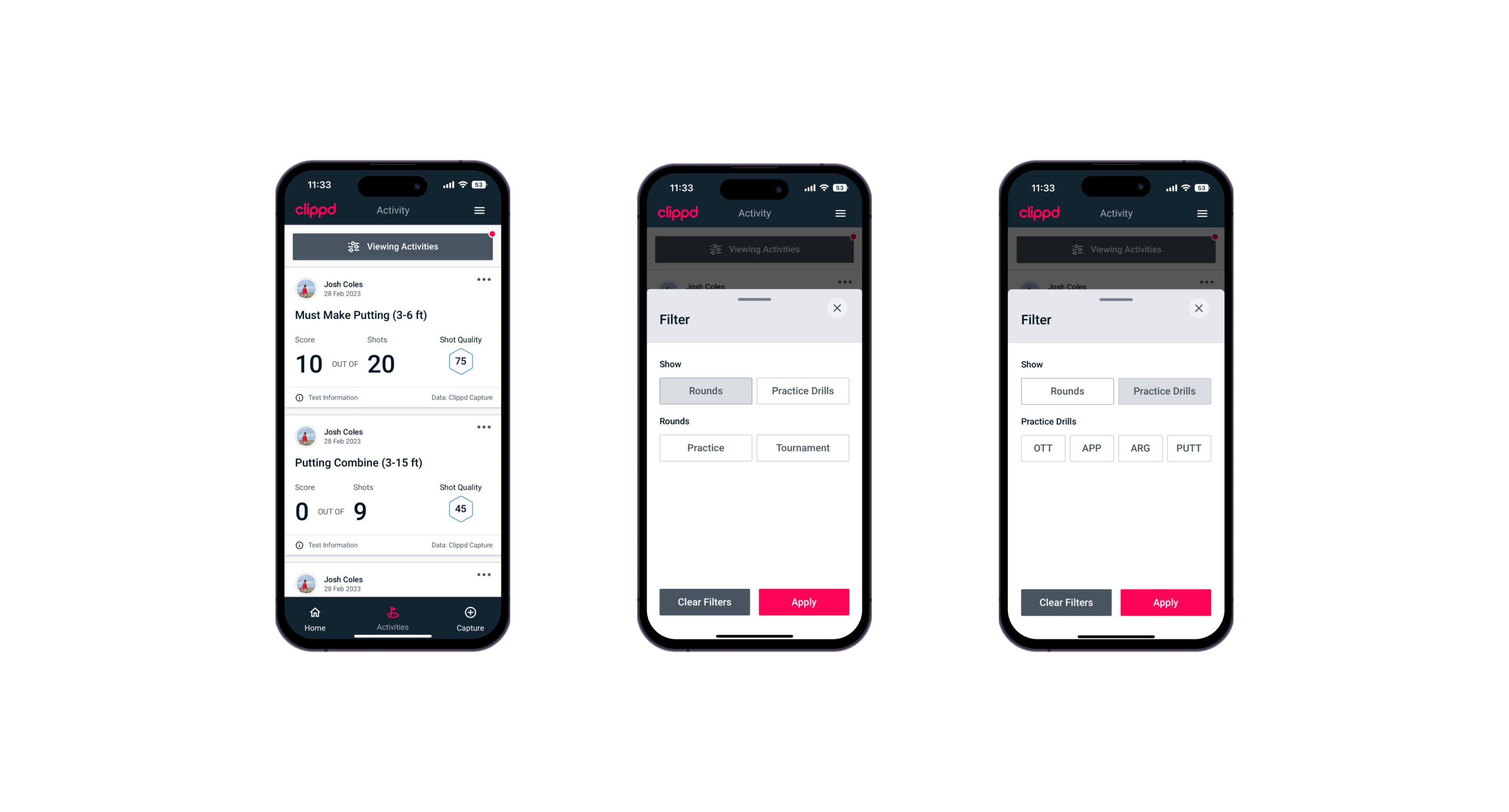Expand the Practice Drills category options
Image resolution: width=1509 pixels, height=812 pixels.
pos(802,390)
